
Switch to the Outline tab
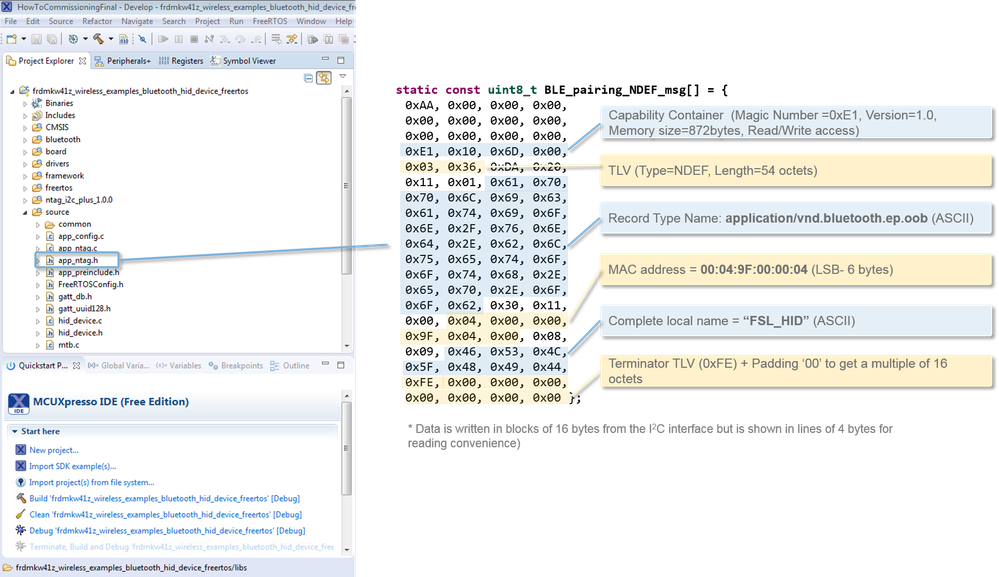pos(290,366)
